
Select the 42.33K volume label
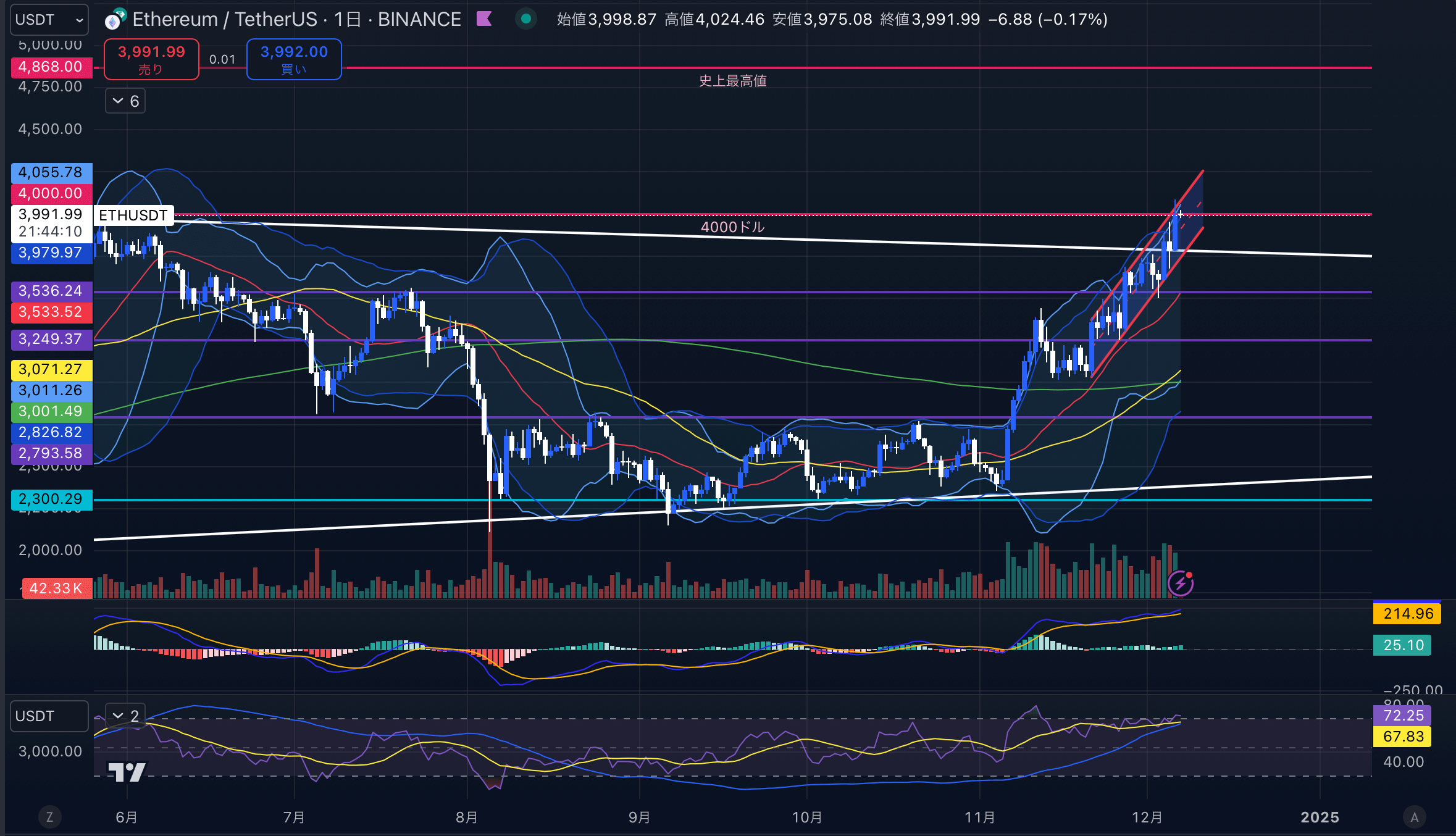pos(57,588)
